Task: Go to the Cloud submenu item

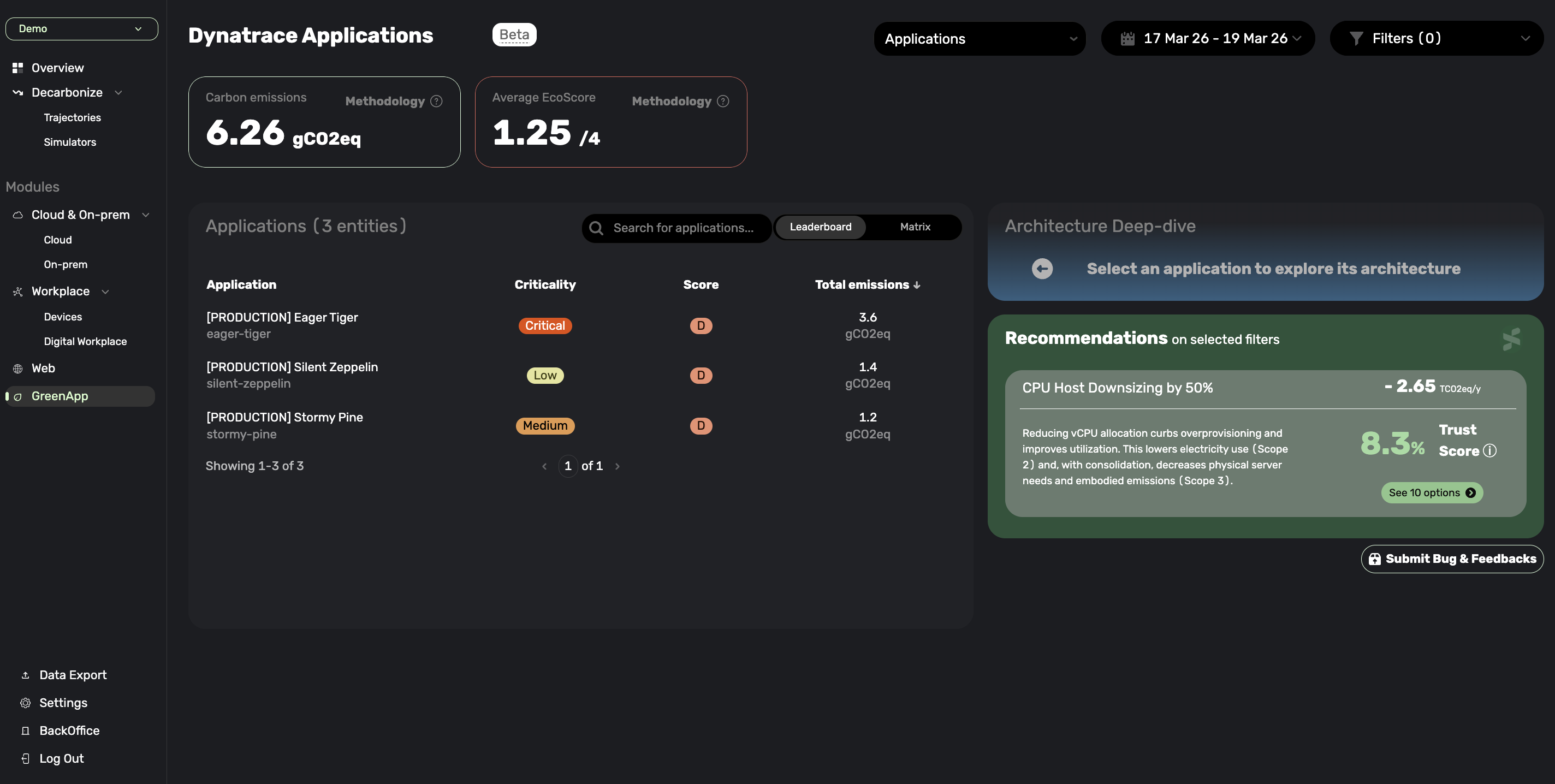Action: [x=57, y=240]
